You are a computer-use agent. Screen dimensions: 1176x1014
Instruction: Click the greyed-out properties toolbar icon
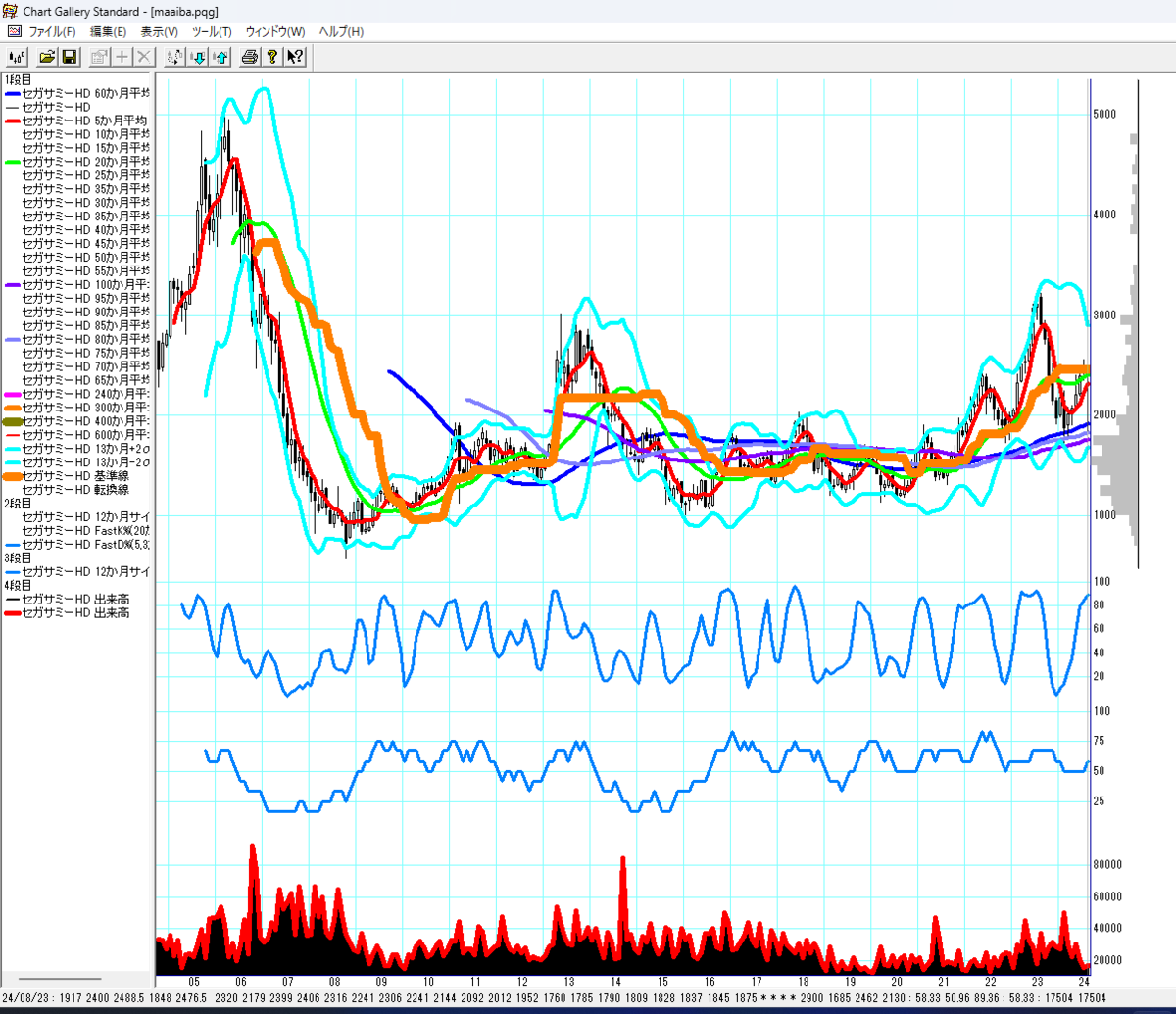[x=99, y=57]
